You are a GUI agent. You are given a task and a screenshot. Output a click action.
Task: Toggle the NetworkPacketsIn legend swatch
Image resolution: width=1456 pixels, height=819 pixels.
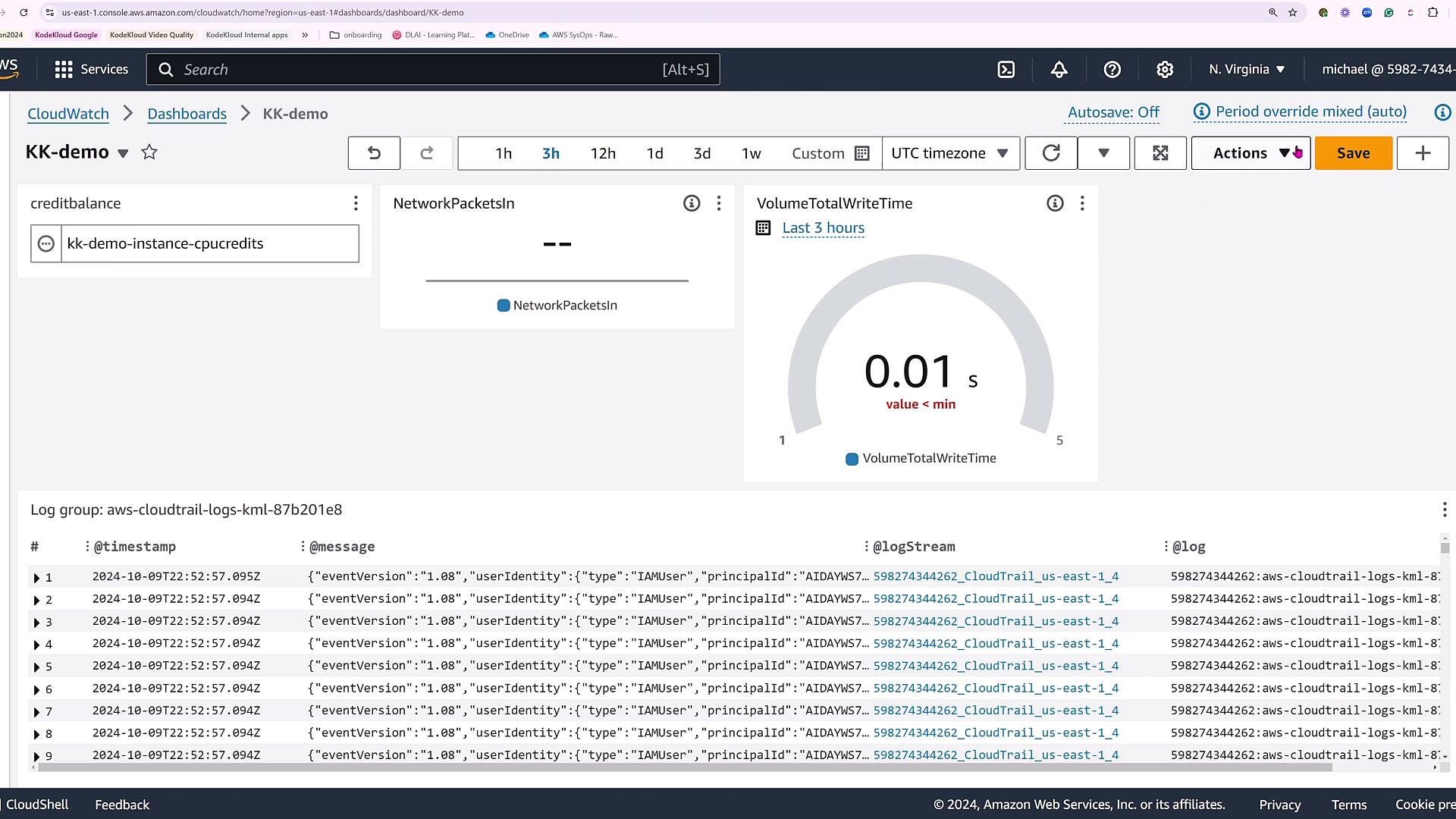point(504,306)
